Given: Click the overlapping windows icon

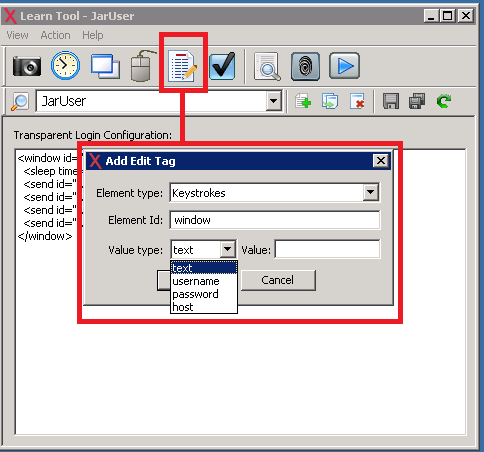Looking at the screenshot, I should tap(105, 66).
